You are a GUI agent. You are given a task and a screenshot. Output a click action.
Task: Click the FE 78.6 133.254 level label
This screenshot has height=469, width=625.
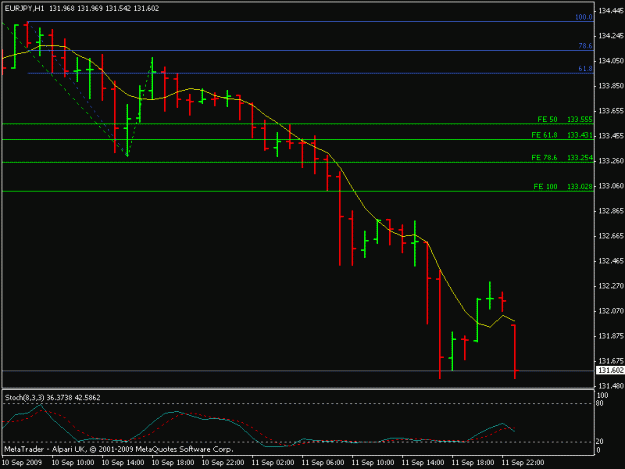562,158
